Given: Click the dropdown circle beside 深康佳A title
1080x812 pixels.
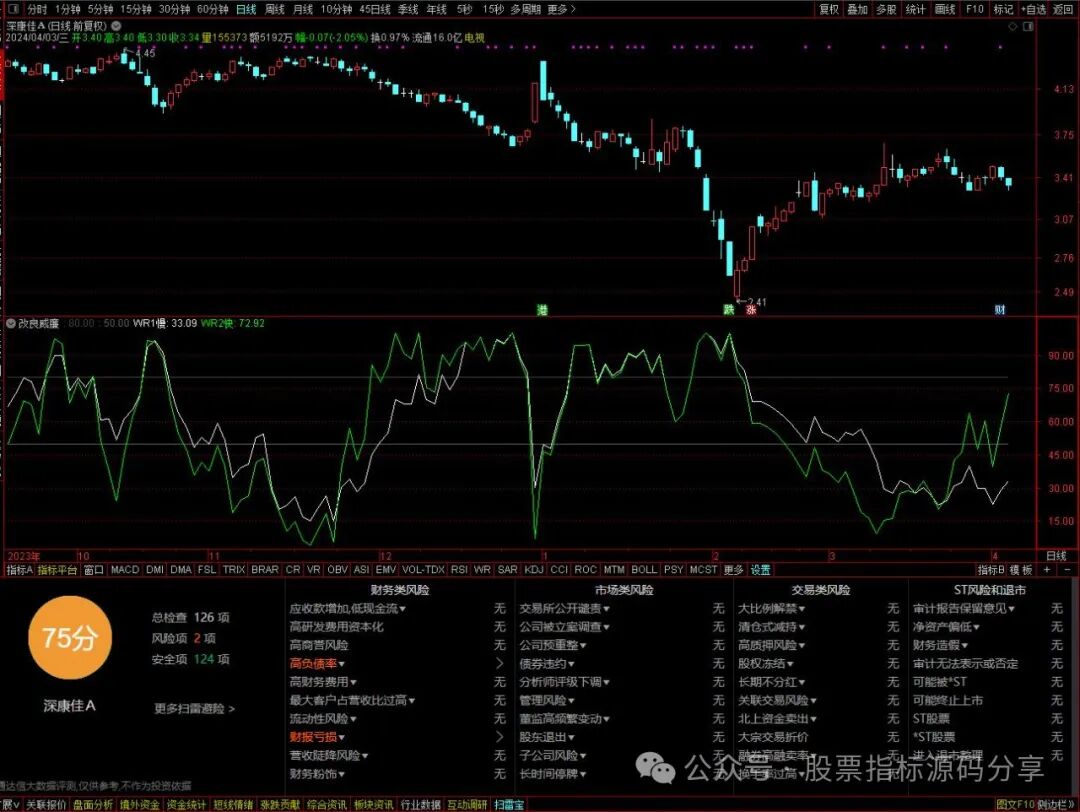Looking at the screenshot, I should point(116,25).
